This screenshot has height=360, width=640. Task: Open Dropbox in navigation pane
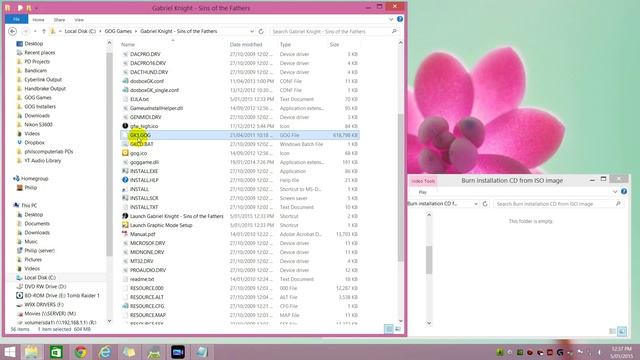(34, 142)
